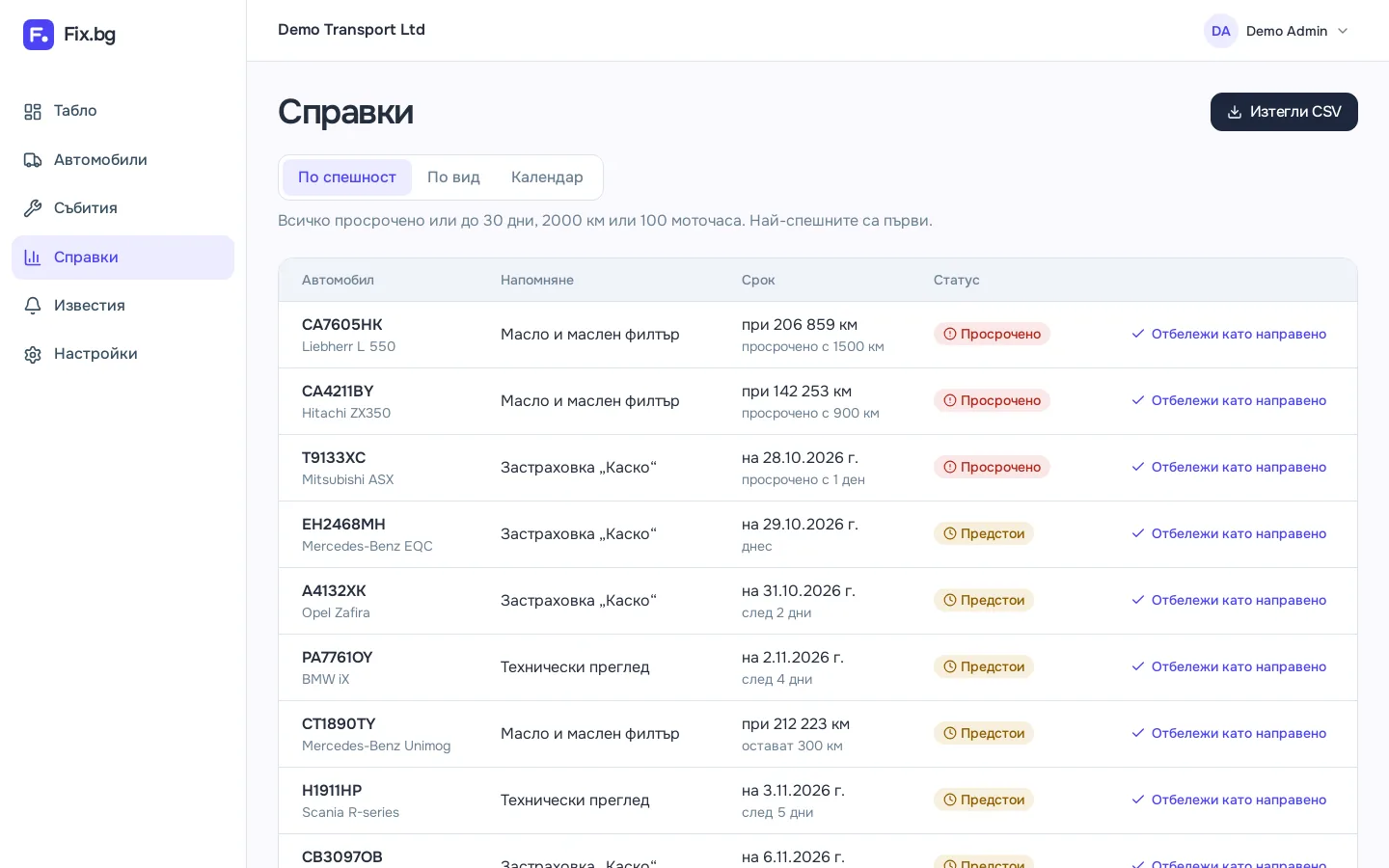This screenshot has height=868, width=1389.
Task: Mark EH2468MH reminder as done
Action: click(1229, 533)
